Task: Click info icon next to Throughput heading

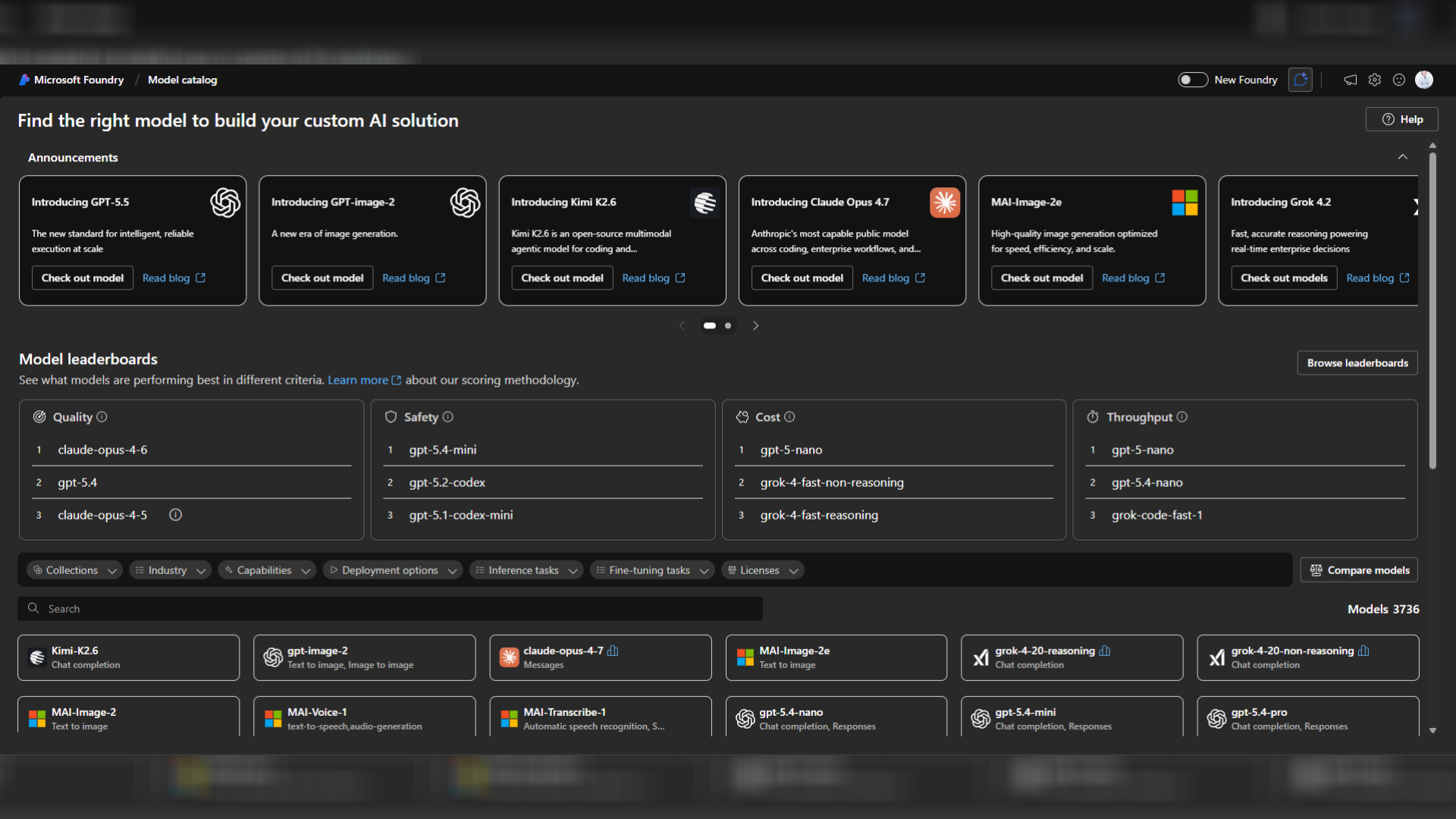Action: pyautogui.click(x=1182, y=417)
